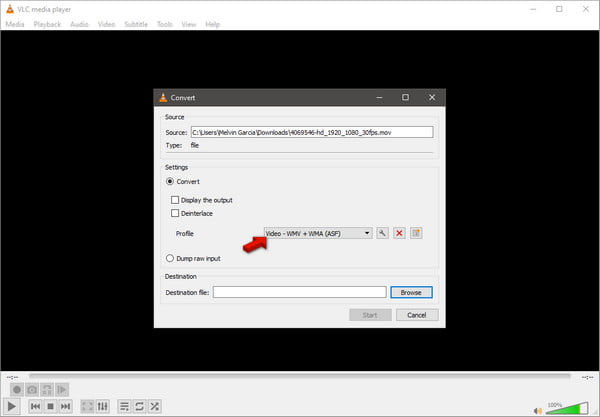Delete selected profile with red X
Image resolution: width=600 pixels, height=417 pixels.
[x=399, y=233]
